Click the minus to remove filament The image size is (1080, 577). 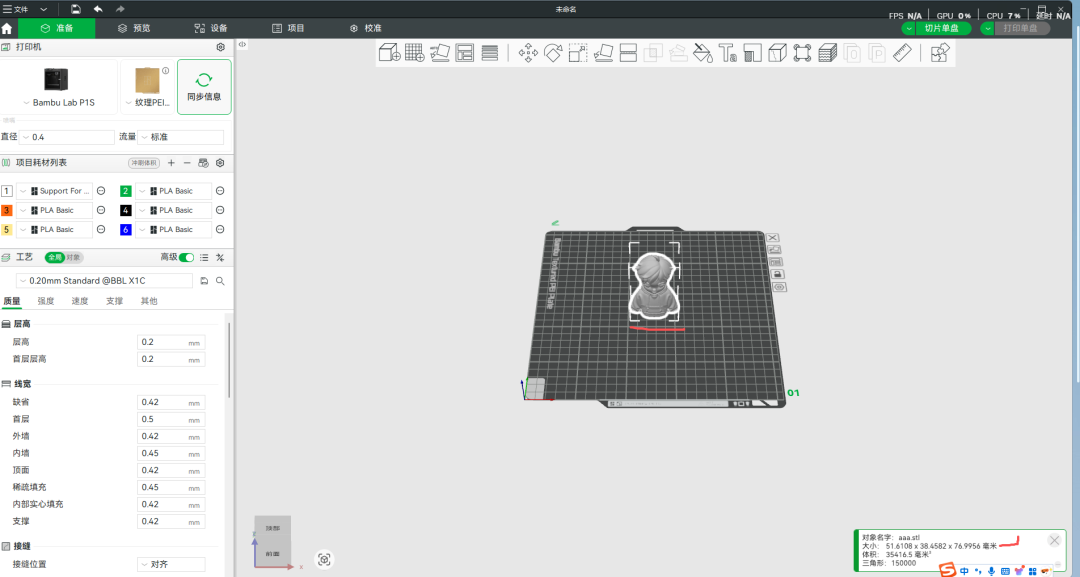pos(187,163)
